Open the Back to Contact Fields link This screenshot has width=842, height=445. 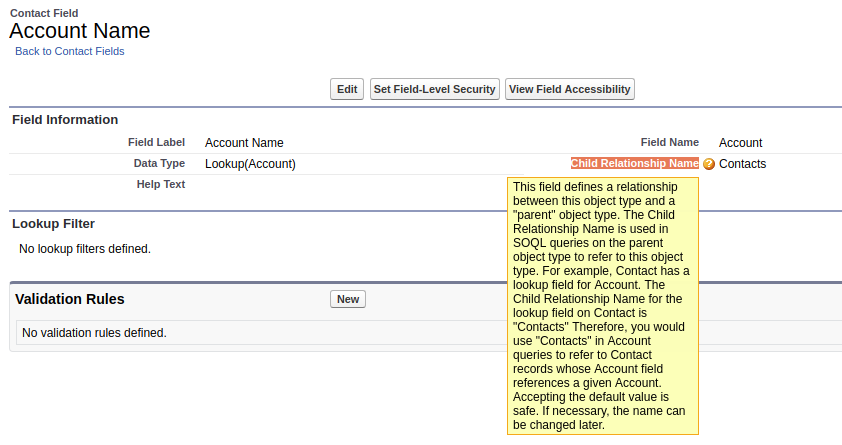(x=70, y=51)
